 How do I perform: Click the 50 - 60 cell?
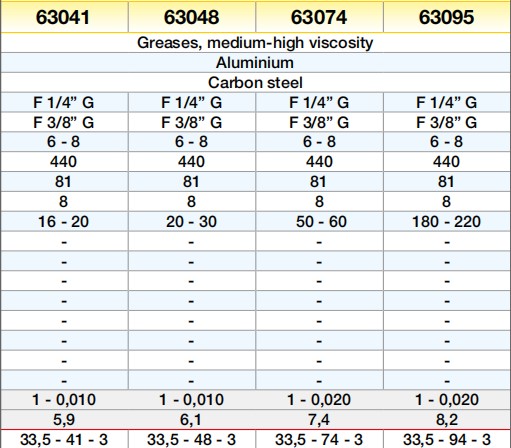click(319, 222)
